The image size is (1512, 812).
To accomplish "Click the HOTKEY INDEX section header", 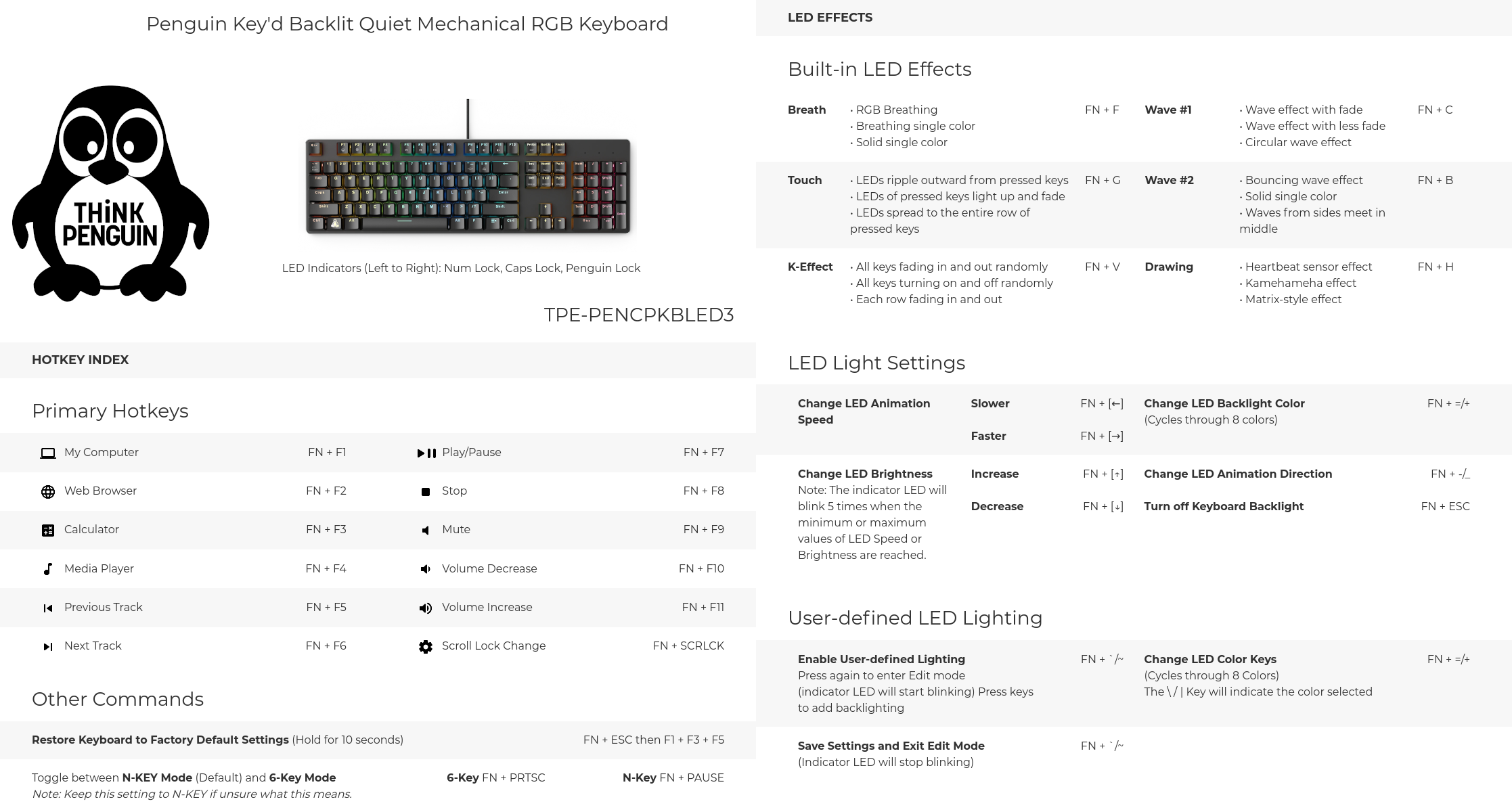I will coord(80,360).
